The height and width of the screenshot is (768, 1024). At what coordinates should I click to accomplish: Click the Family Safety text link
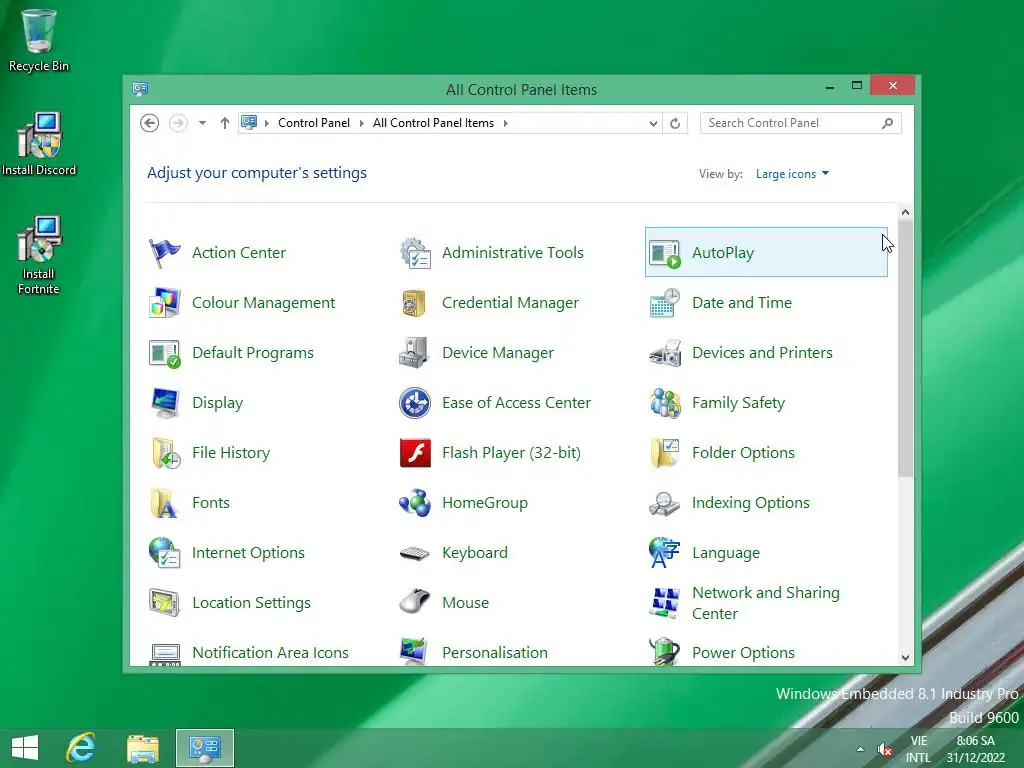tap(738, 403)
